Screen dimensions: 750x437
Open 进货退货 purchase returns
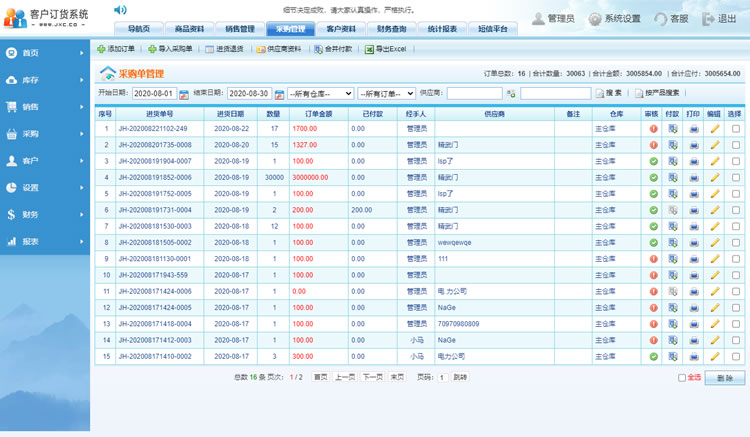(x=224, y=49)
